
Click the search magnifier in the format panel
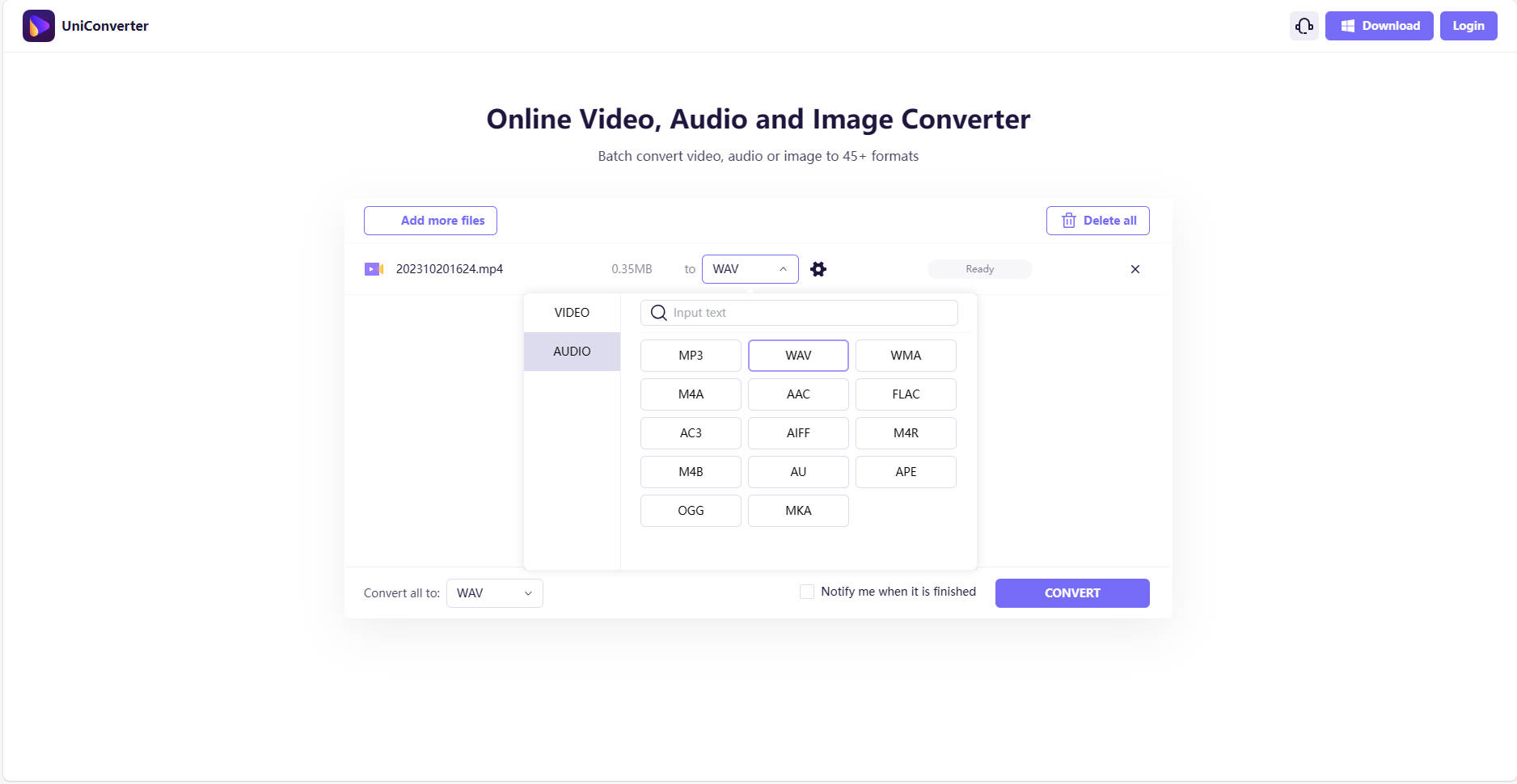(657, 313)
